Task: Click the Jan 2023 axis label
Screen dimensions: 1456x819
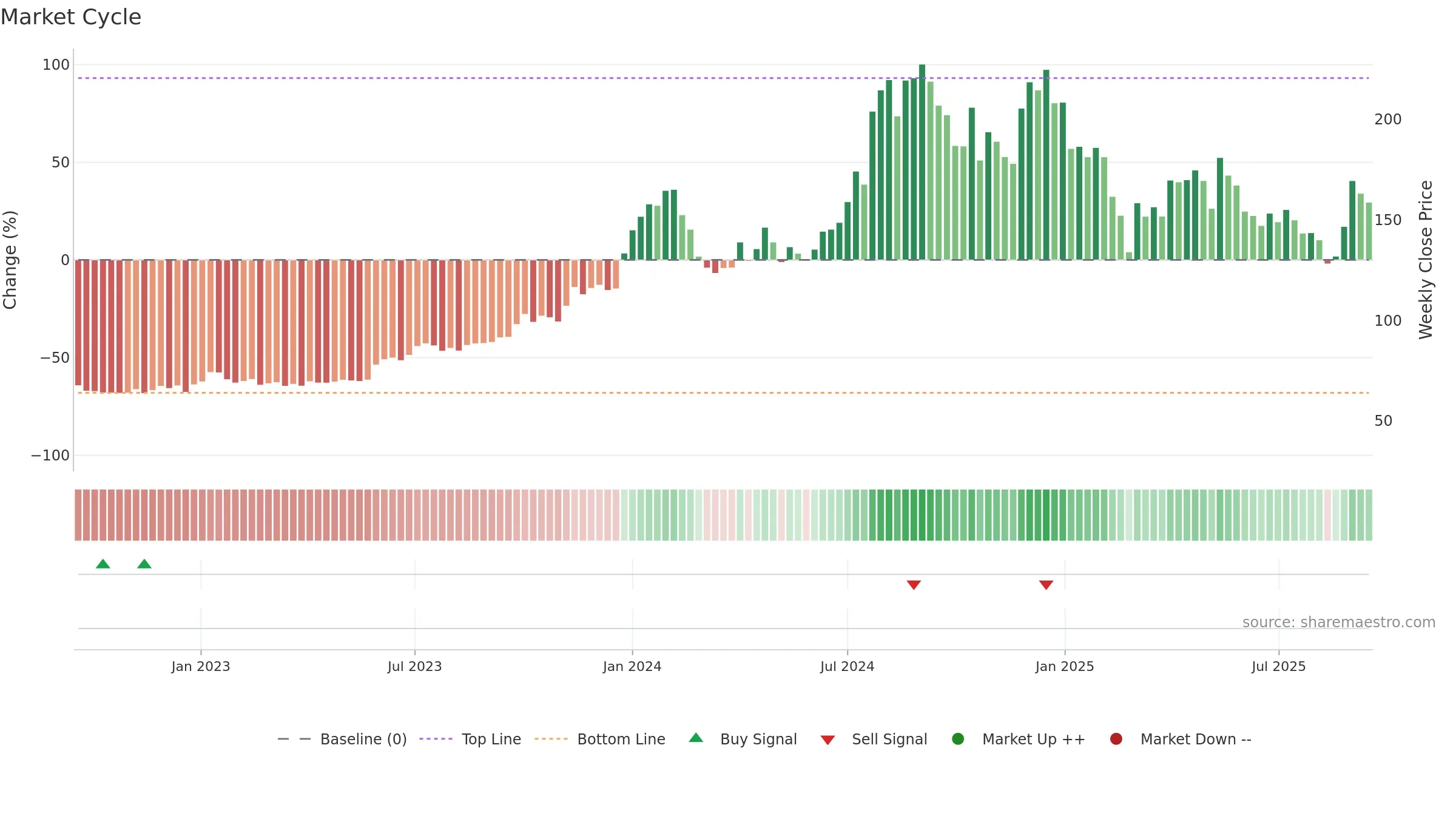Action: point(201,666)
